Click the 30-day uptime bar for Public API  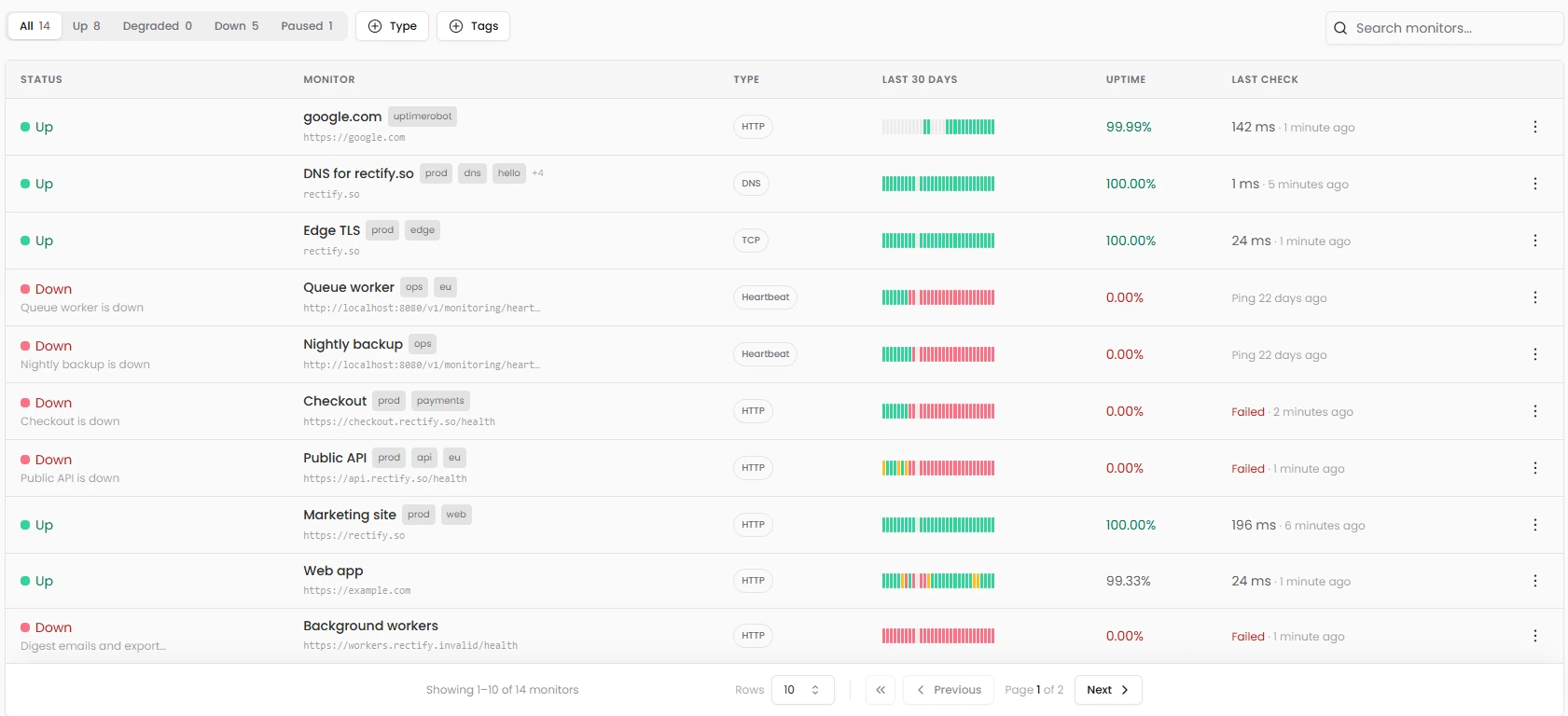click(x=938, y=468)
